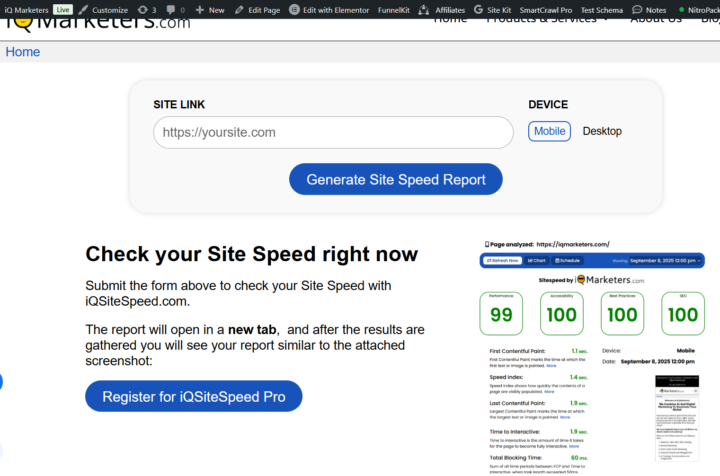The height and width of the screenshot is (476, 720).
Task: Click the Home breadcrumb link
Action: pos(22,52)
